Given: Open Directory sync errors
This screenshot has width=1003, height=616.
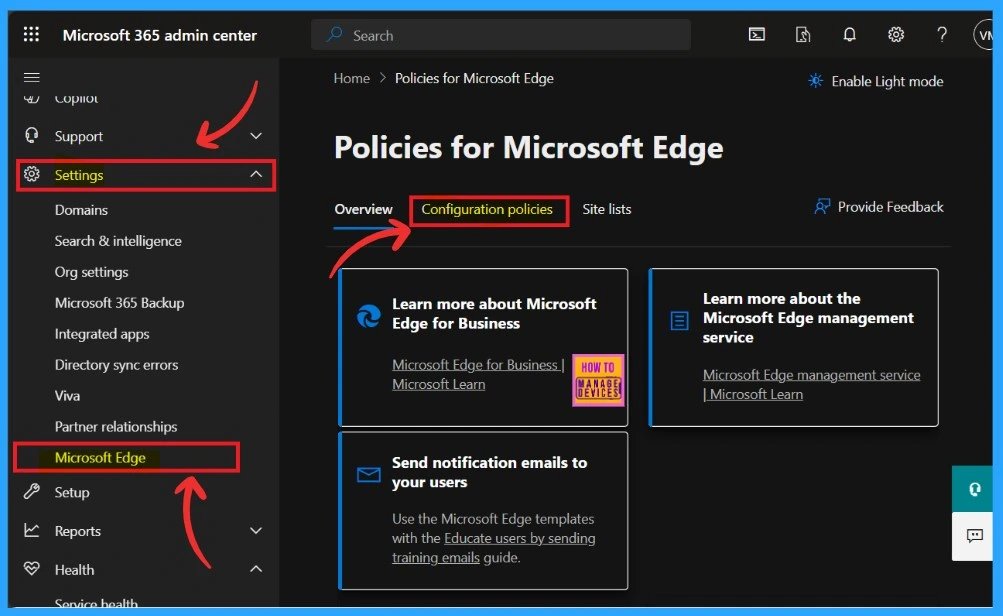Looking at the screenshot, I should click(x=116, y=365).
